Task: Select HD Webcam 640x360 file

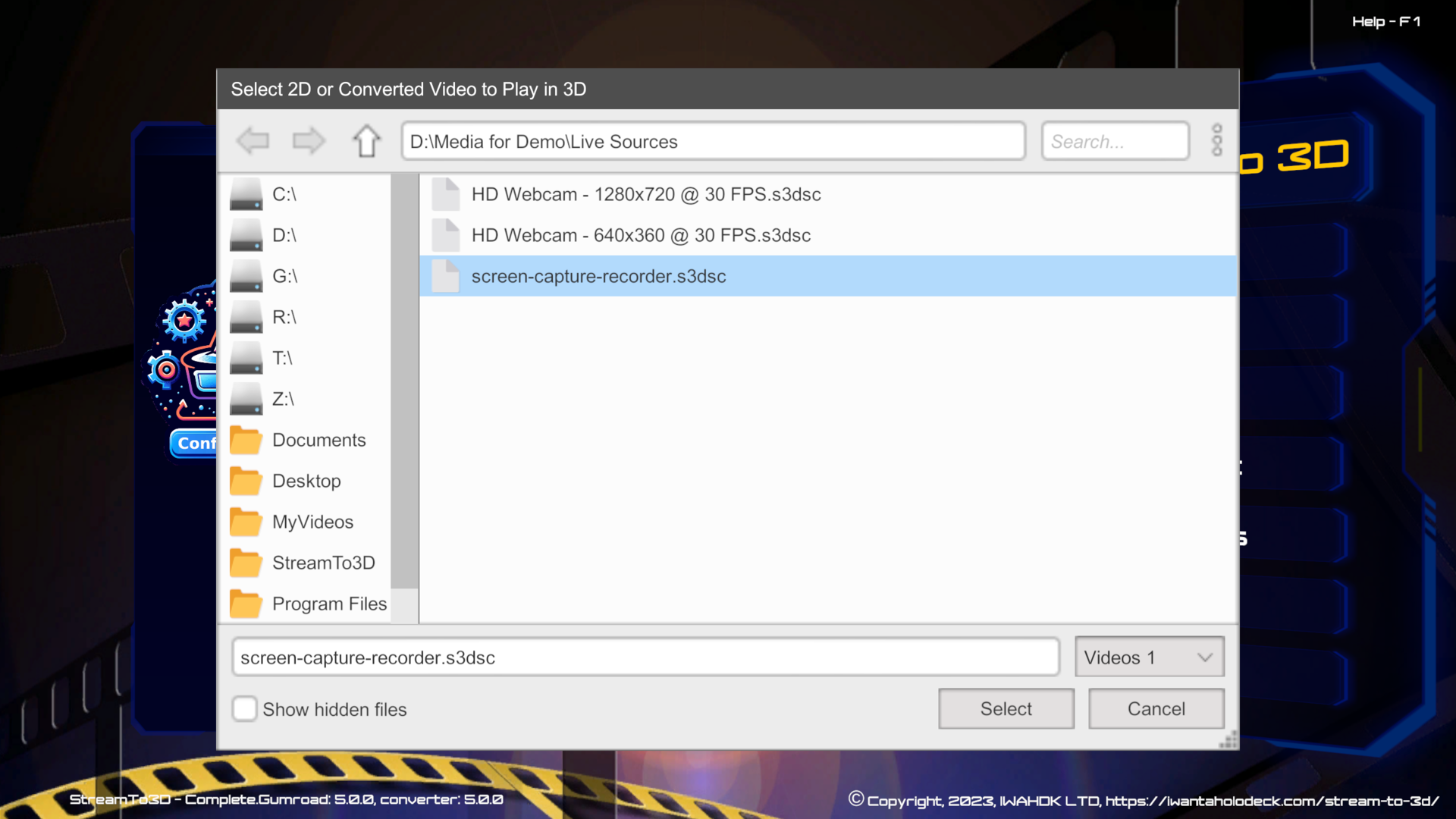Action: tap(641, 236)
